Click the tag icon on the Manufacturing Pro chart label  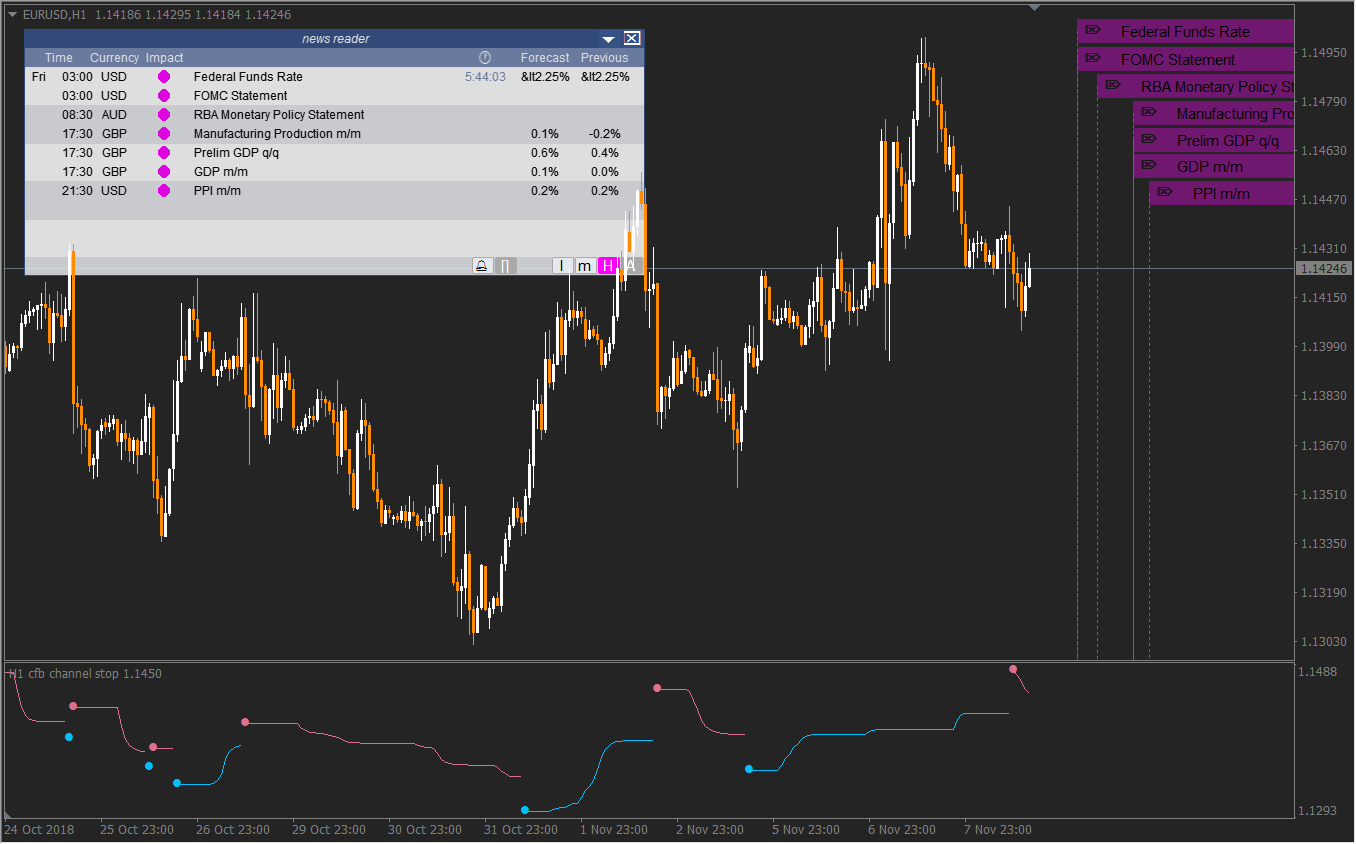tap(1149, 112)
